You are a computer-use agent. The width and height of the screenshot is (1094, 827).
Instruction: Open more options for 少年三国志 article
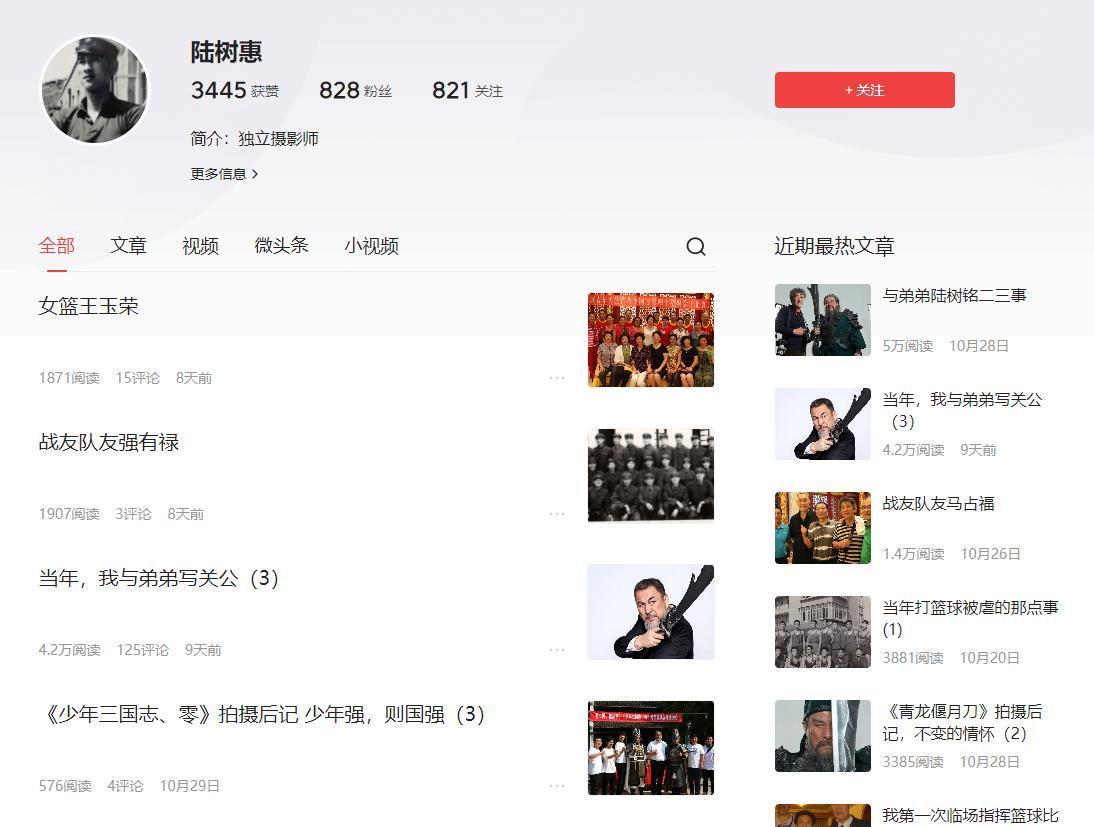click(x=557, y=786)
